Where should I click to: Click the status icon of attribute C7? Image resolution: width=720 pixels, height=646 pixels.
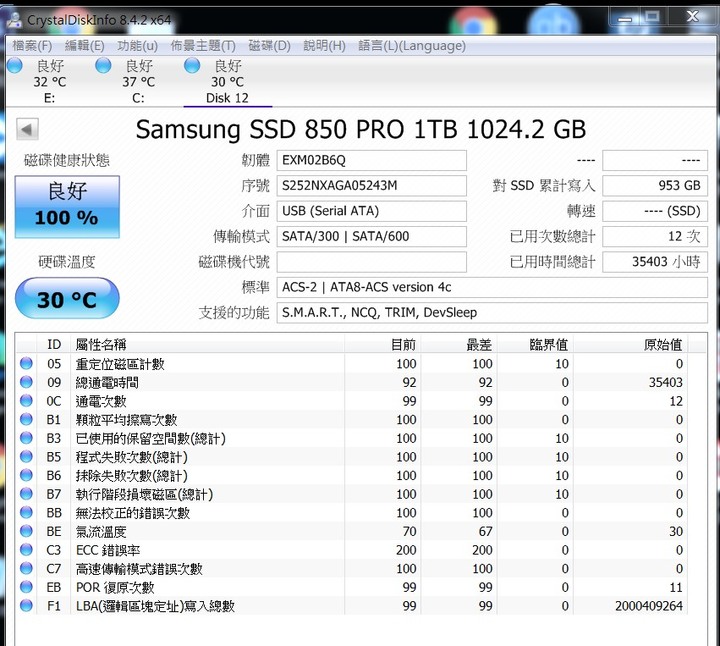pyautogui.click(x=27, y=568)
